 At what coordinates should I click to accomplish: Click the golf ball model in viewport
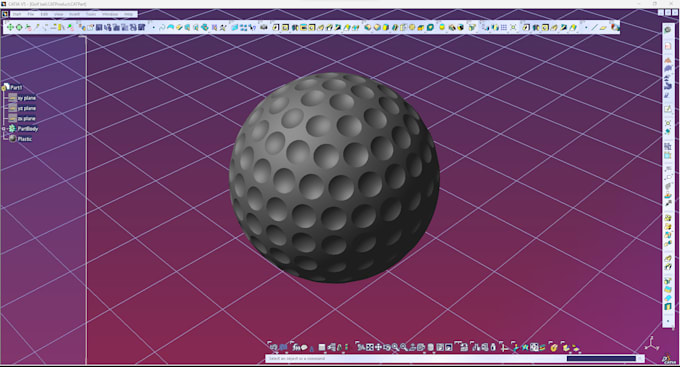334,177
